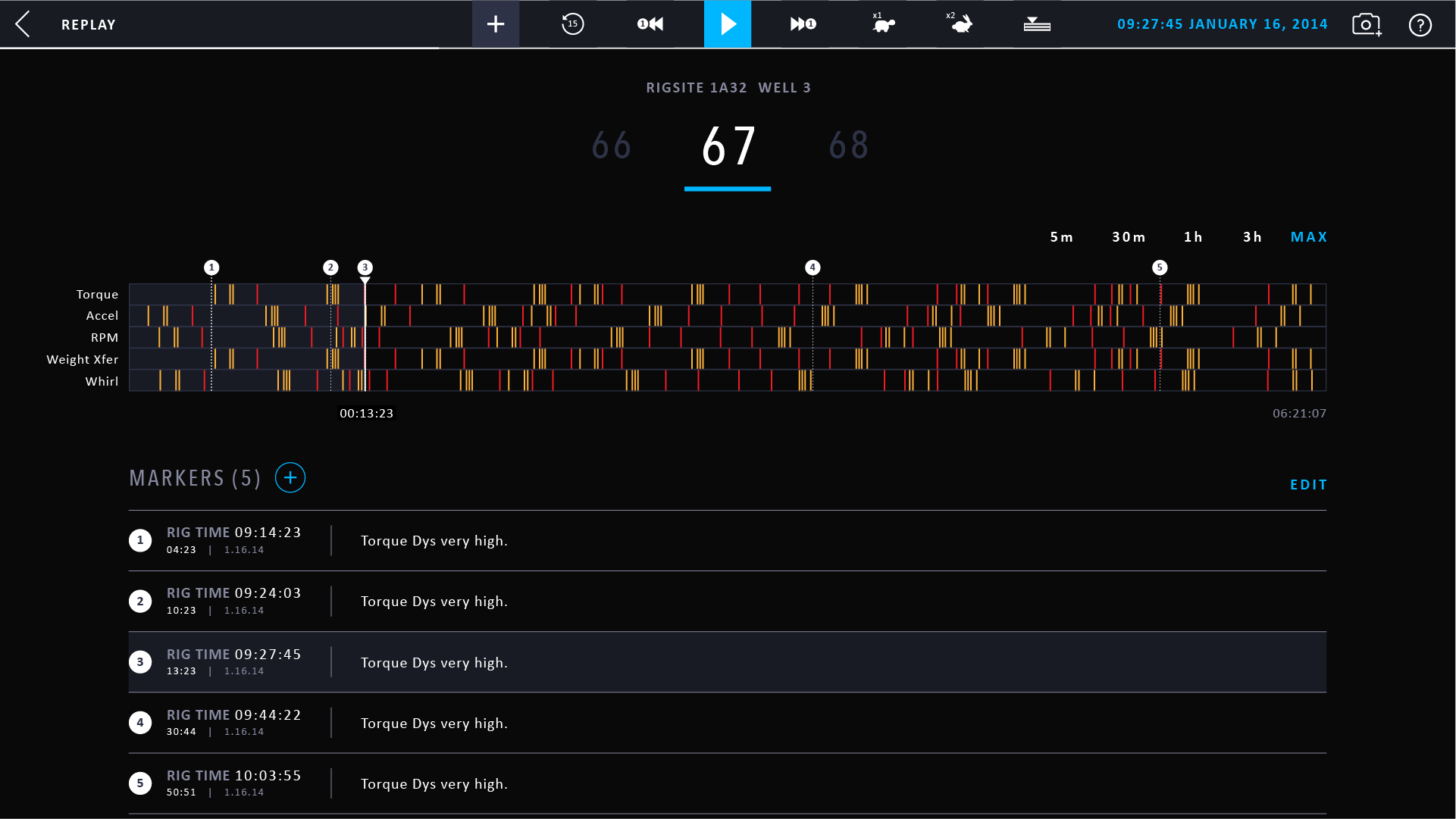Jump to previous marker
Screen dimensions: 1456x819
pyautogui.click(x=650, y=24)
